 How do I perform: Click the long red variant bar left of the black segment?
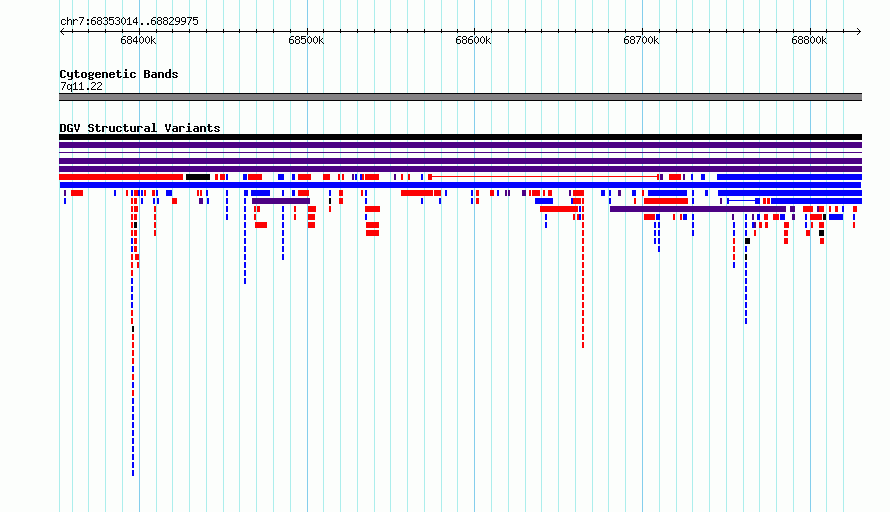(121, 177)
